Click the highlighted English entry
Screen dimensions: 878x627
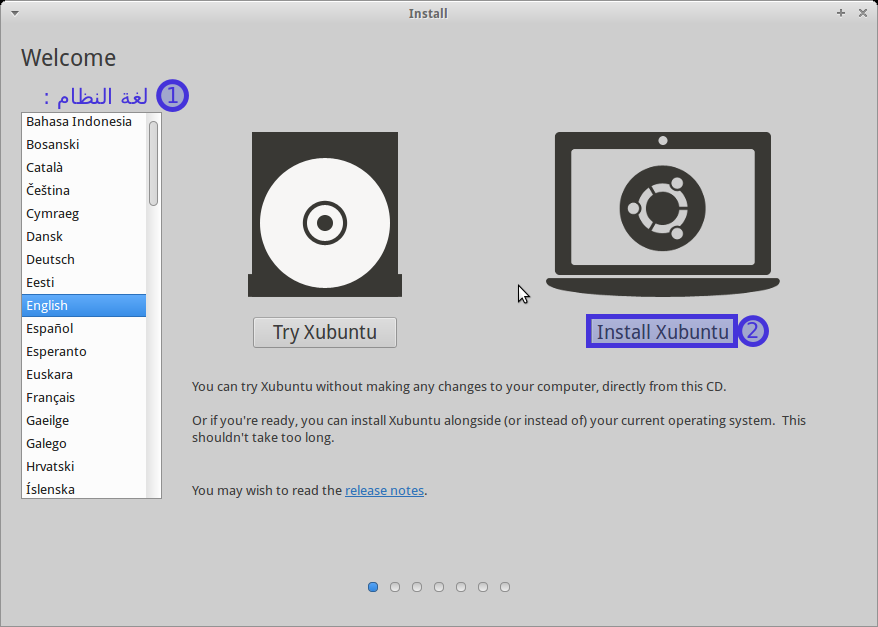pyautogui.click(x=84, y=305)
